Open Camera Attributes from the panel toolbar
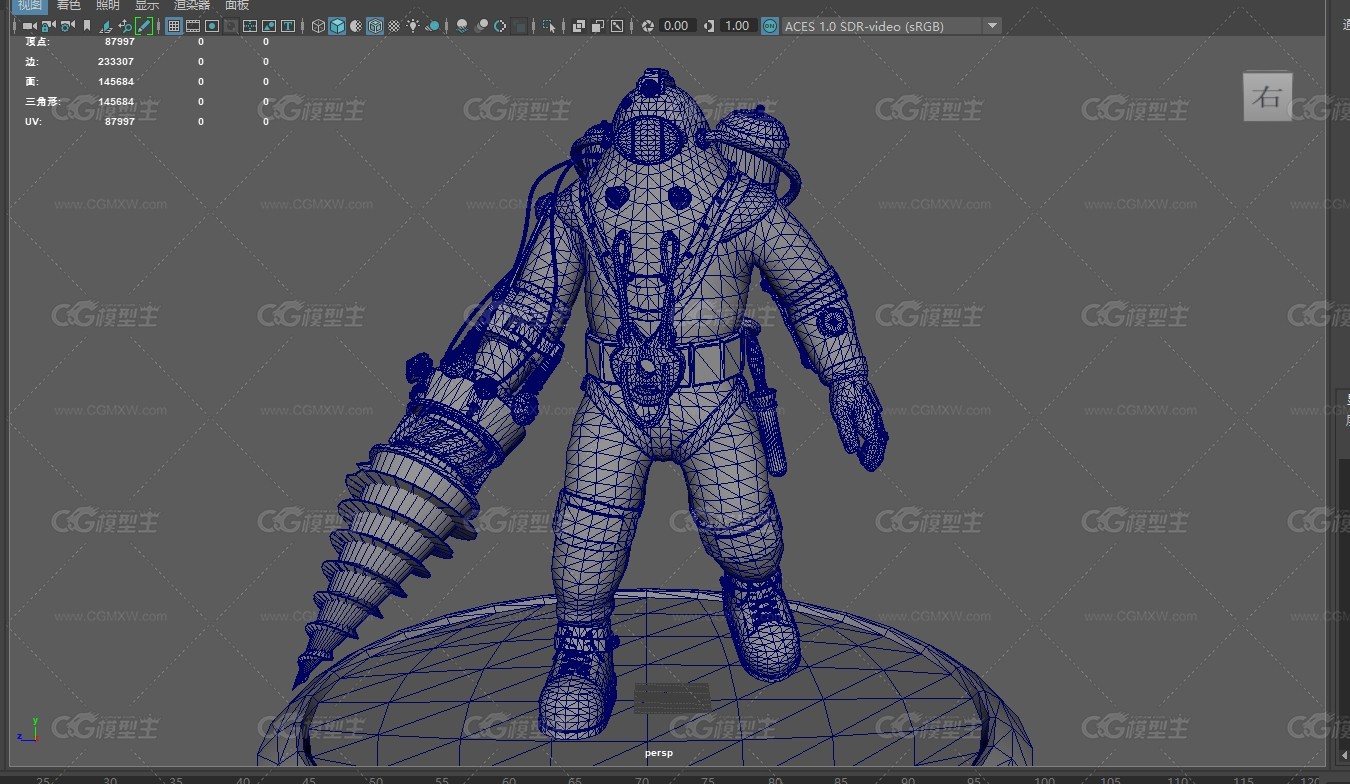Viewport: 1350px width, 784px height. click(66, 26)
